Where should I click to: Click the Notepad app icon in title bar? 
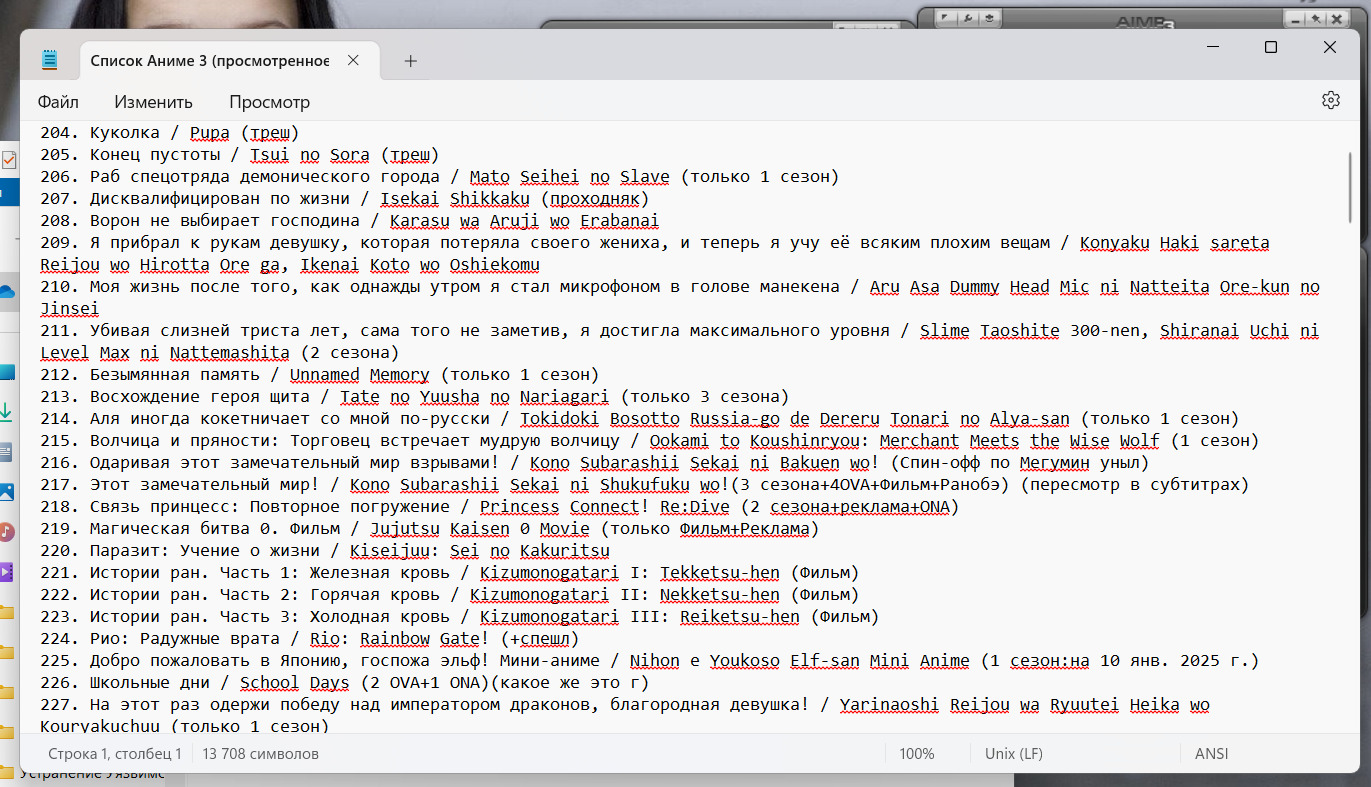pos(50,60)
